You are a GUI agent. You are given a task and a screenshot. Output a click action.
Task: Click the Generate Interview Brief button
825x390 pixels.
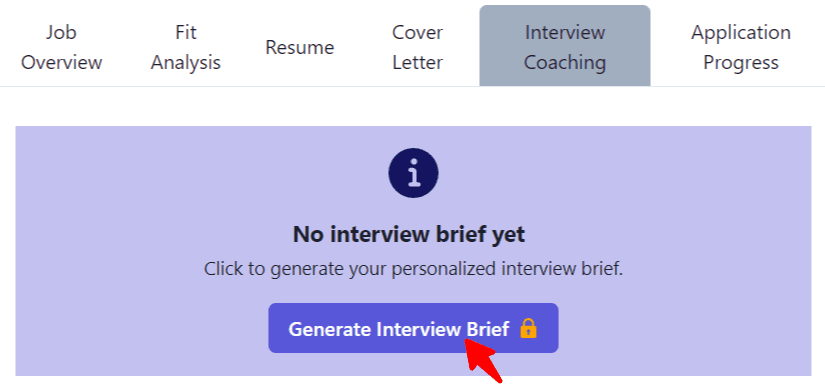click(x=413, y=328)
